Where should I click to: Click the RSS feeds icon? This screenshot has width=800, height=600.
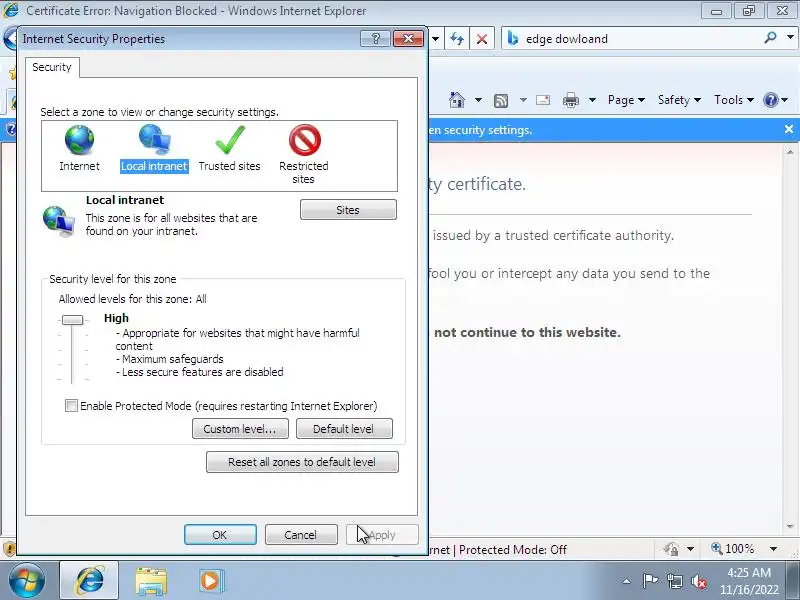pos(501,101)
